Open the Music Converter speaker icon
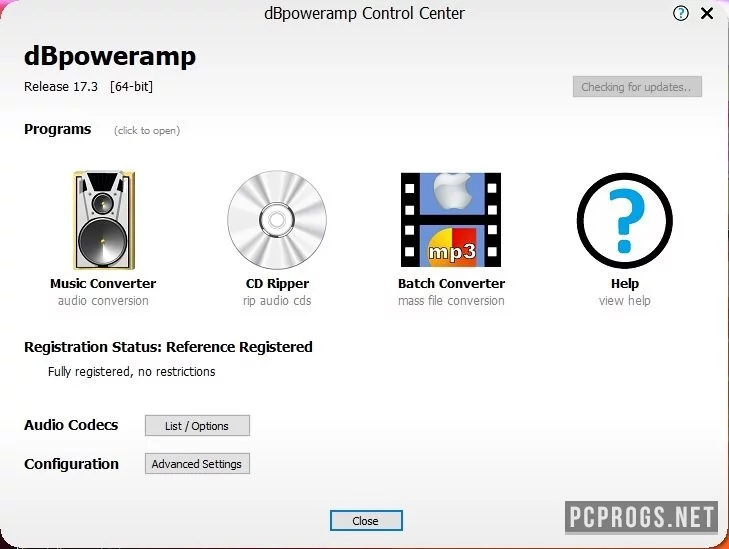This screenshot has height=549, width=729. 104,220
